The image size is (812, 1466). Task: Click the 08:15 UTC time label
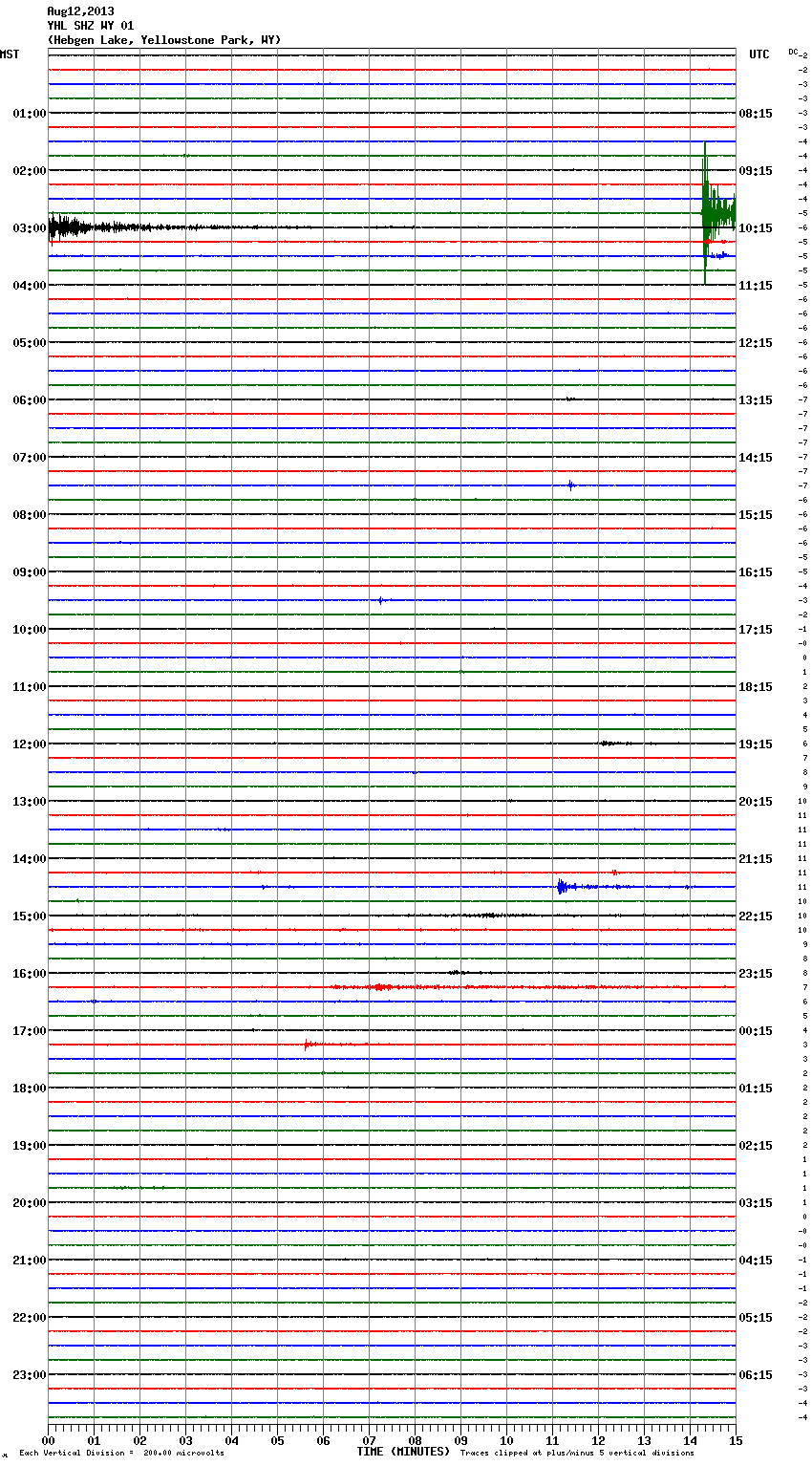coord(756,114)
